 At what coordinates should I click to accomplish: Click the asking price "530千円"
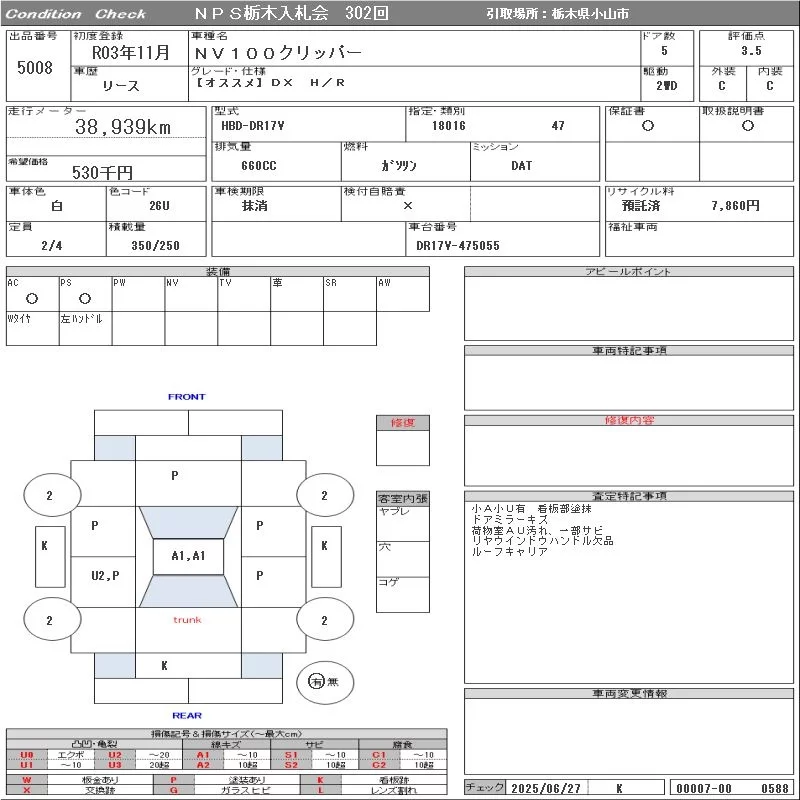pos(102,172)
